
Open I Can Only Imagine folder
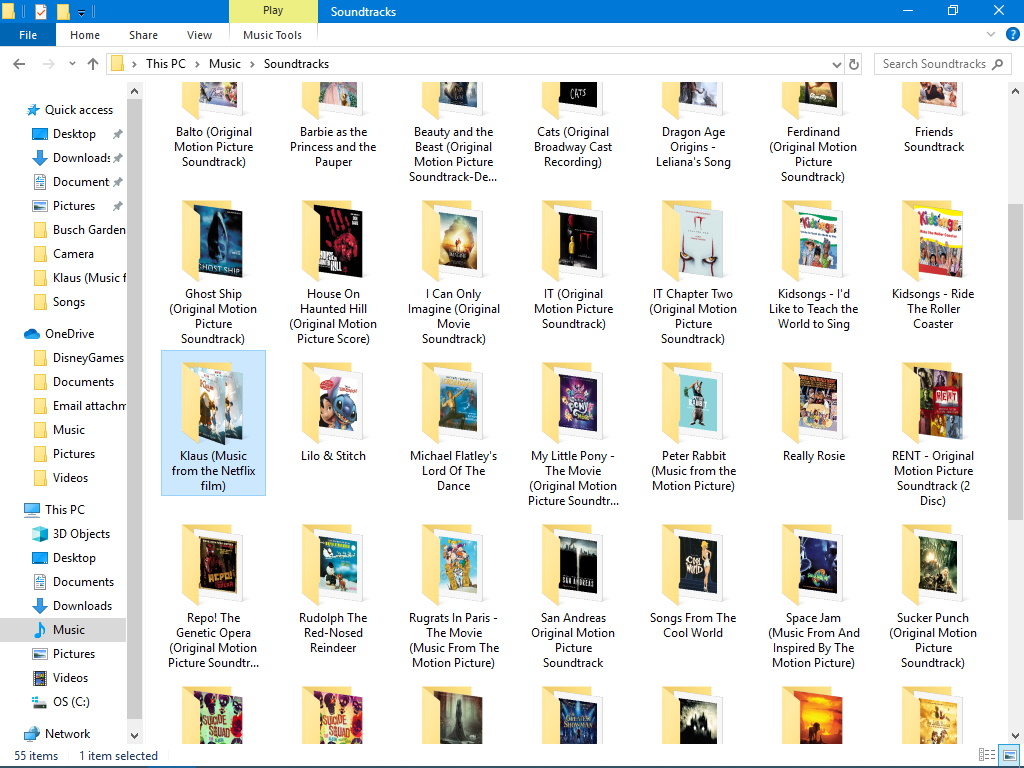[x=453, y=272]
